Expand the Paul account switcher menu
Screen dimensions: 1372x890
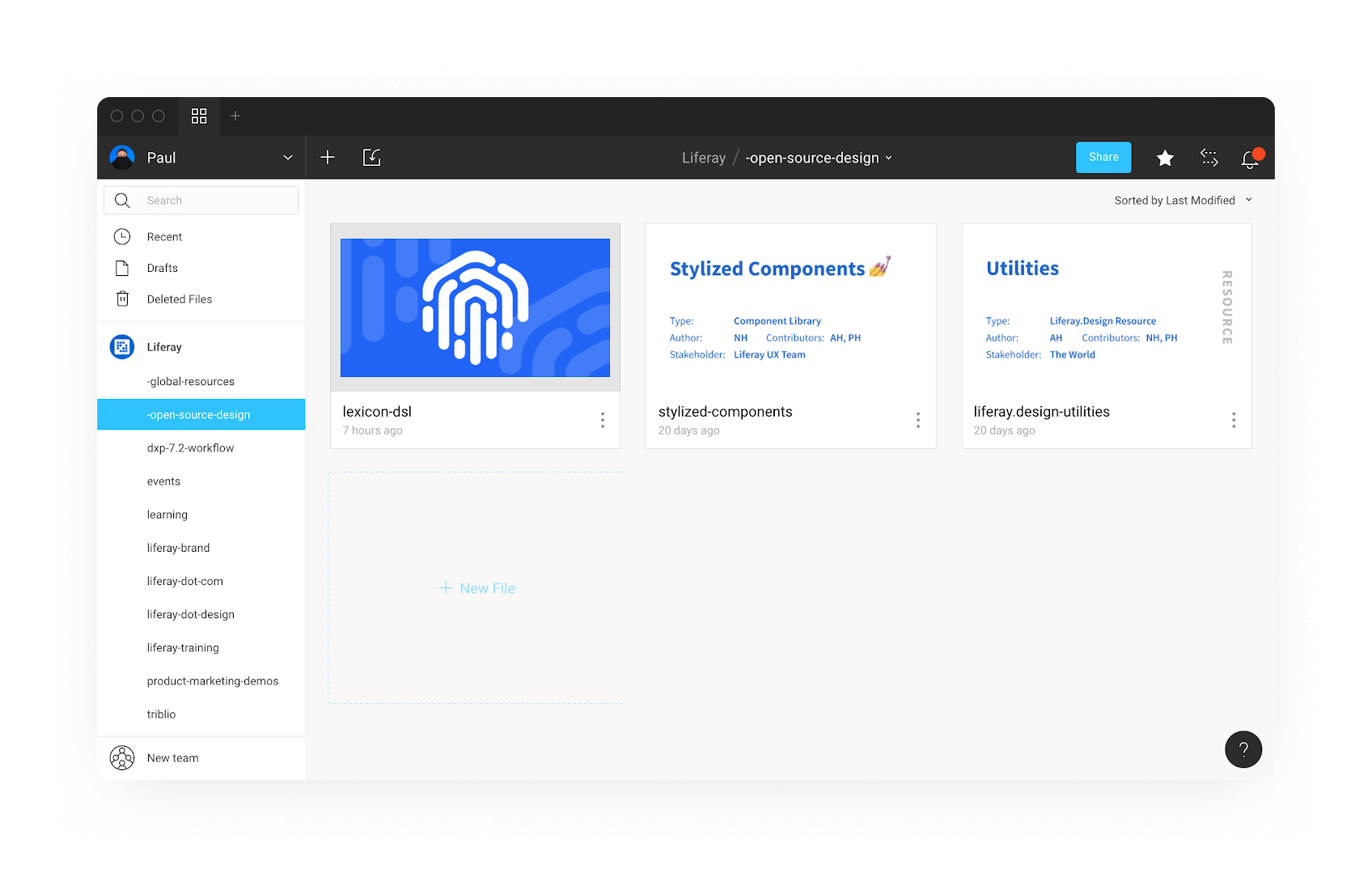(x=202, y=157)
